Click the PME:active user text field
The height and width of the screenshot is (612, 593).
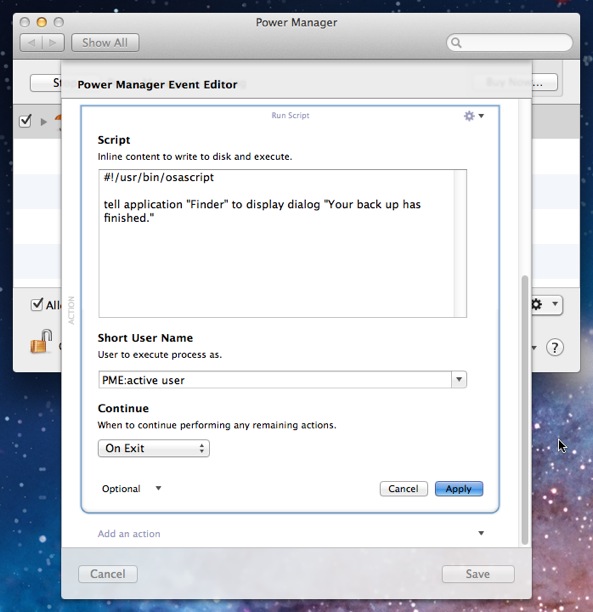click(275, 379)
